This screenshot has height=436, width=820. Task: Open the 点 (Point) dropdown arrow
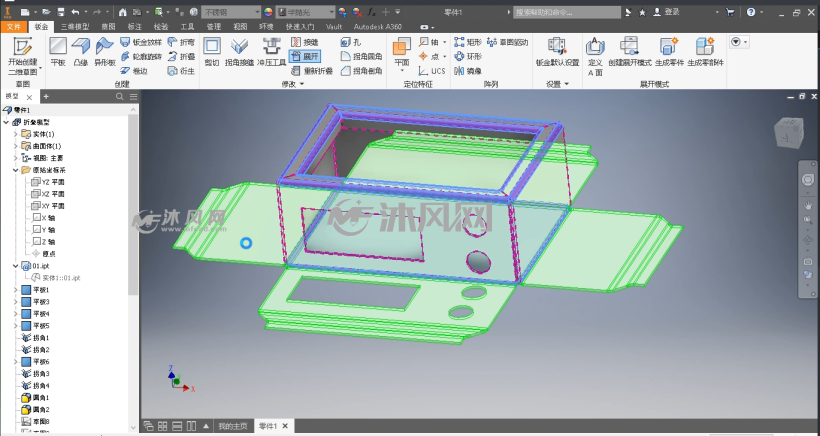pyautogui.click(x=445, y=56)
